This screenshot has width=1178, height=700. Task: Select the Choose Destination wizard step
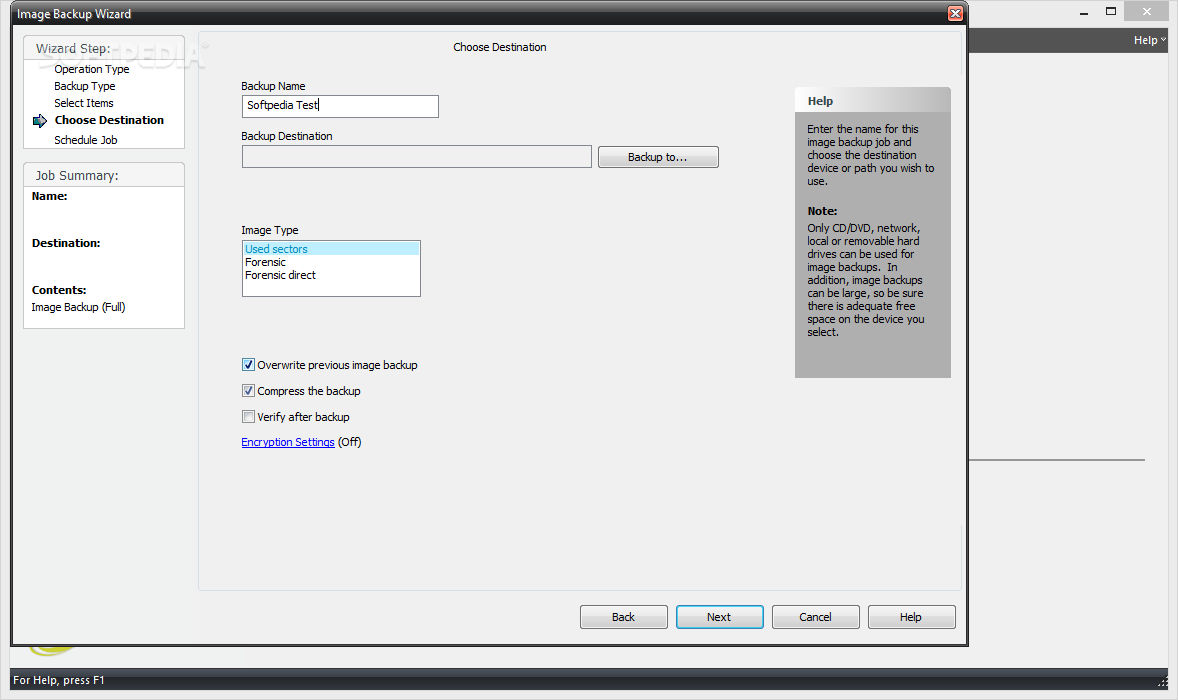109,120
